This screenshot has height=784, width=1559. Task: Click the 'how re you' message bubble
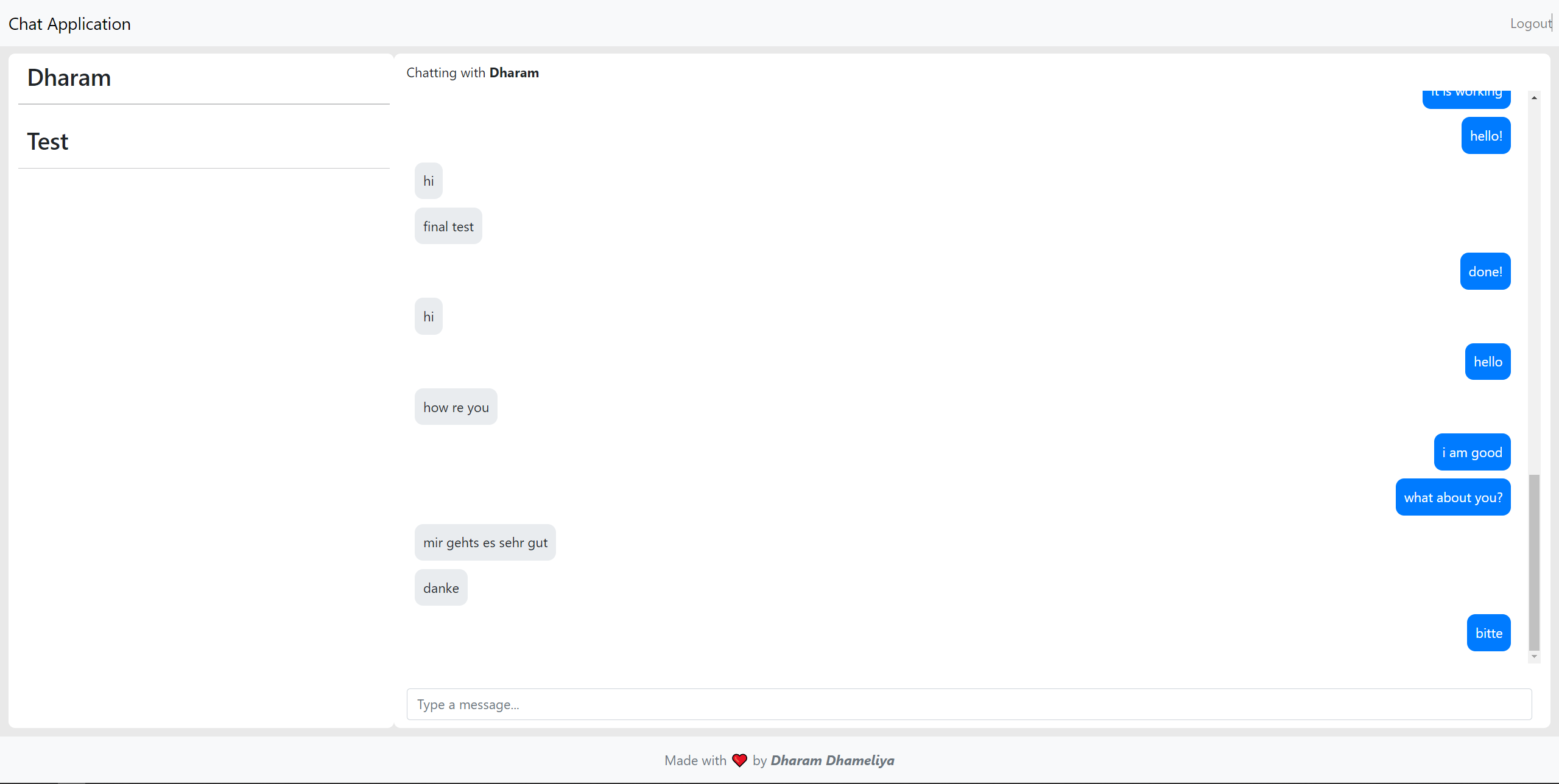456,407
